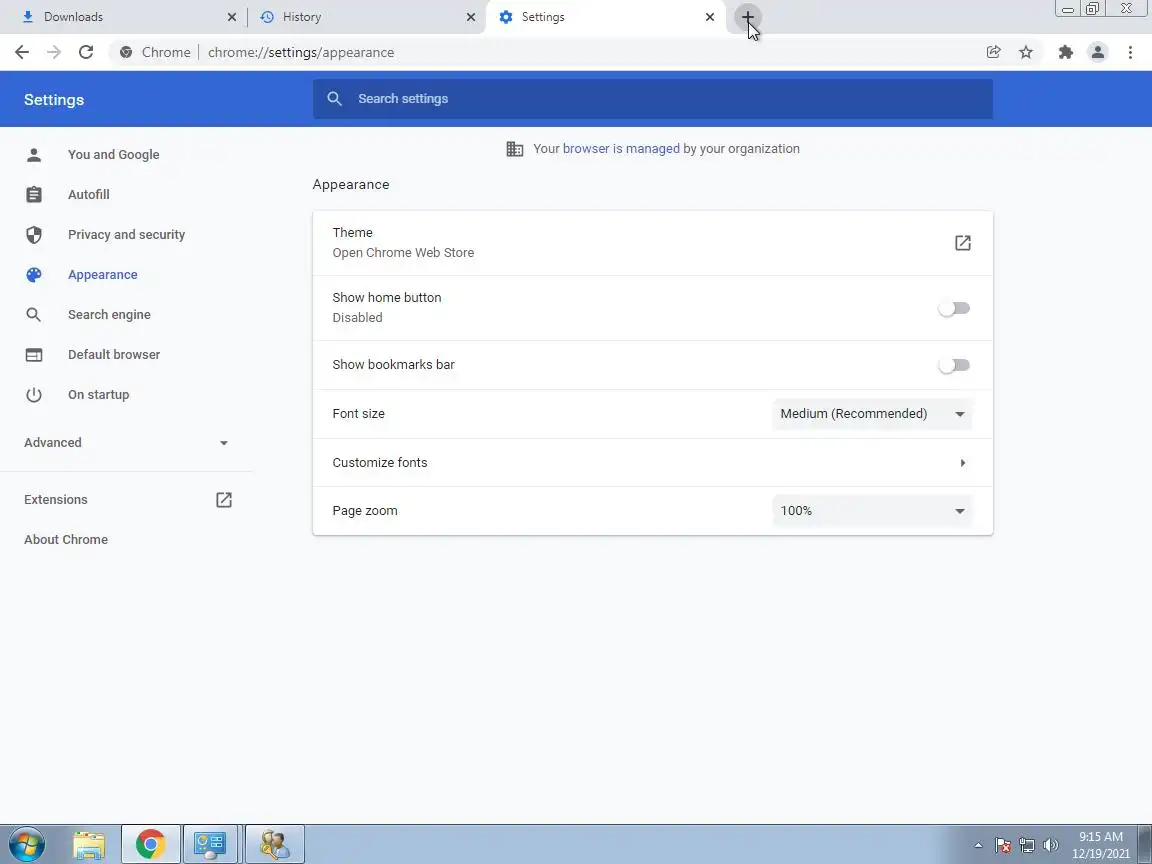Open the On startup section
This screenshot has width=1152, height=864.
[x=98, y=395]
